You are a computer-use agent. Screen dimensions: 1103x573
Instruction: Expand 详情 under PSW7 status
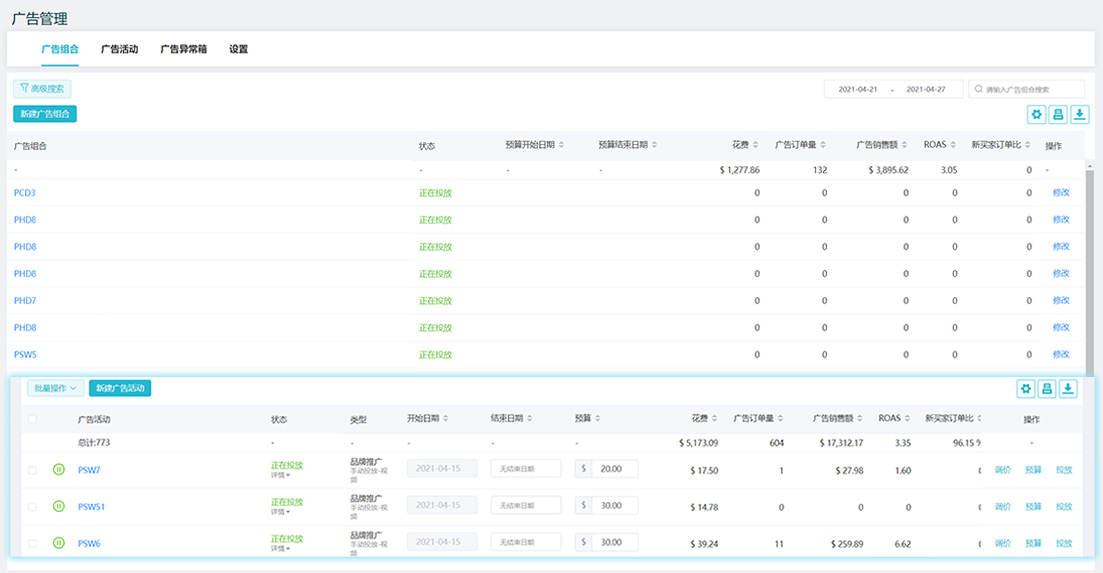[280, 475]
